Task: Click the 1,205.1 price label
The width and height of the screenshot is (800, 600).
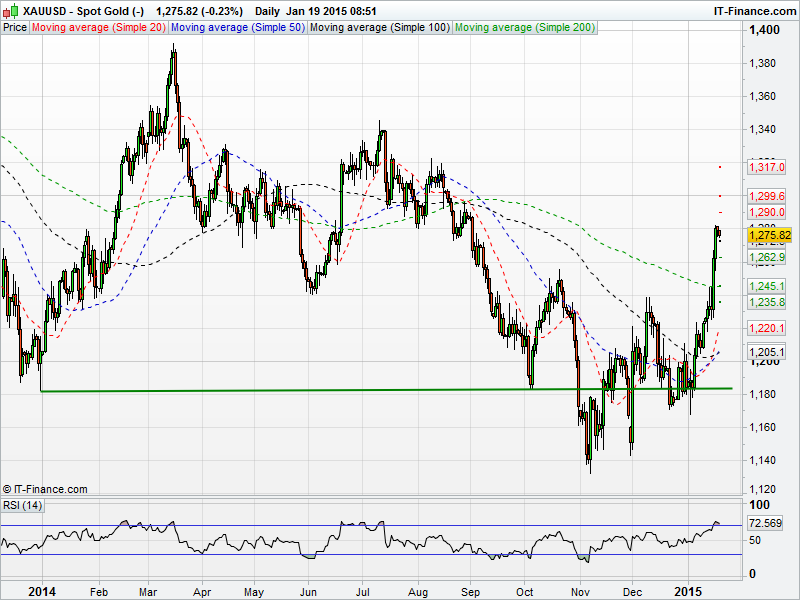Action: click(768, 353)
